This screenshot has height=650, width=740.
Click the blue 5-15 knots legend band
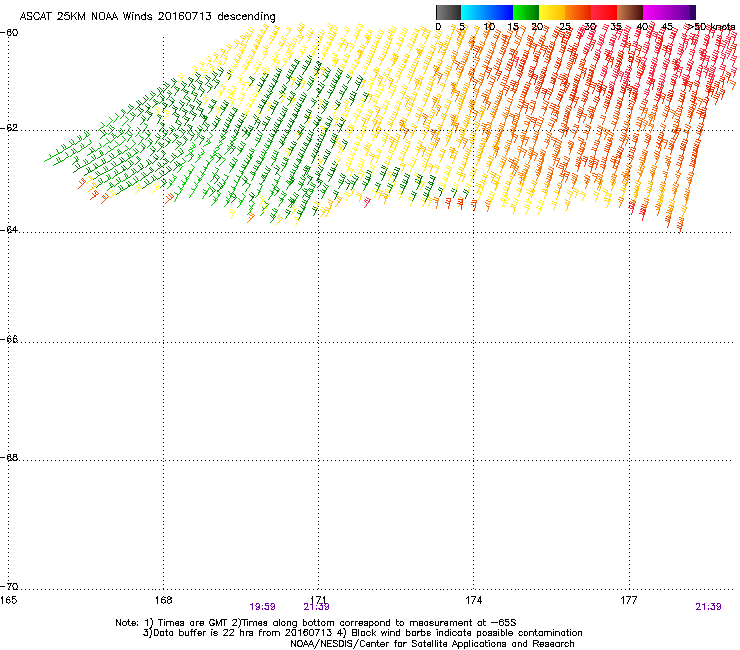[x=487, y=12]
